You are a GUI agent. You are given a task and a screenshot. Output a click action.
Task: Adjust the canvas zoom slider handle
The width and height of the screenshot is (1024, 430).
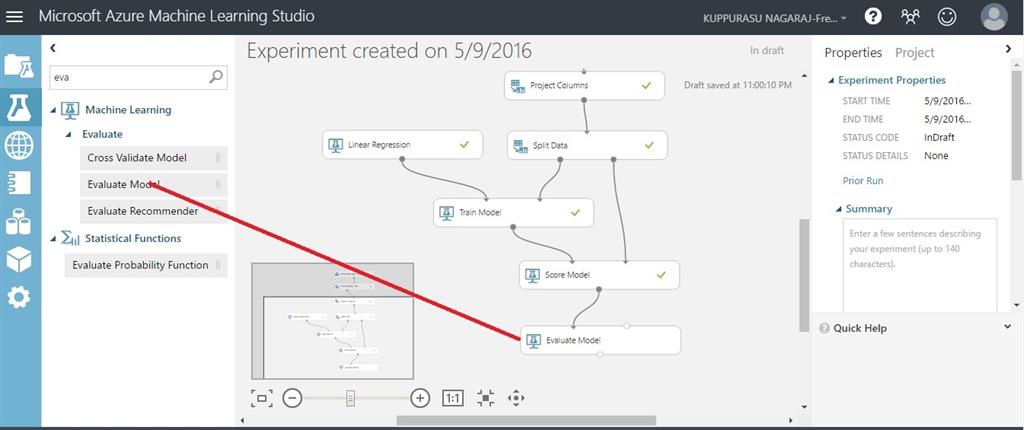(350, 397)
